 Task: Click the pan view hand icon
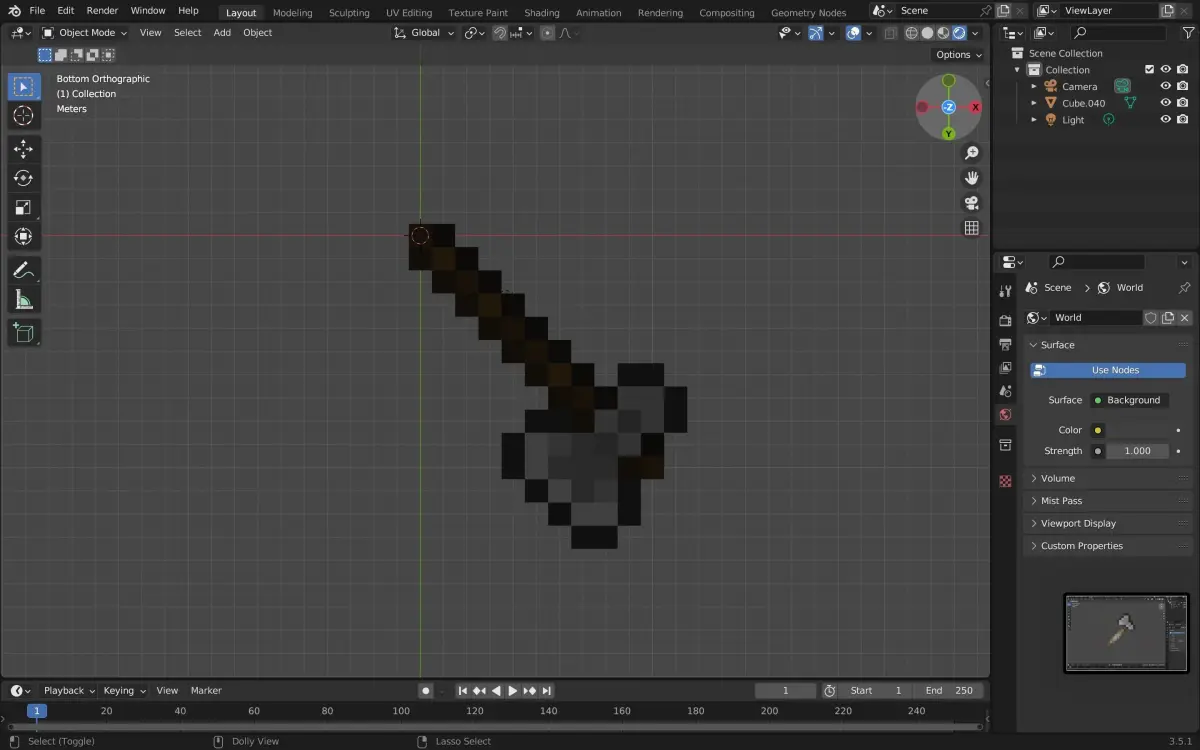(971, 178)
